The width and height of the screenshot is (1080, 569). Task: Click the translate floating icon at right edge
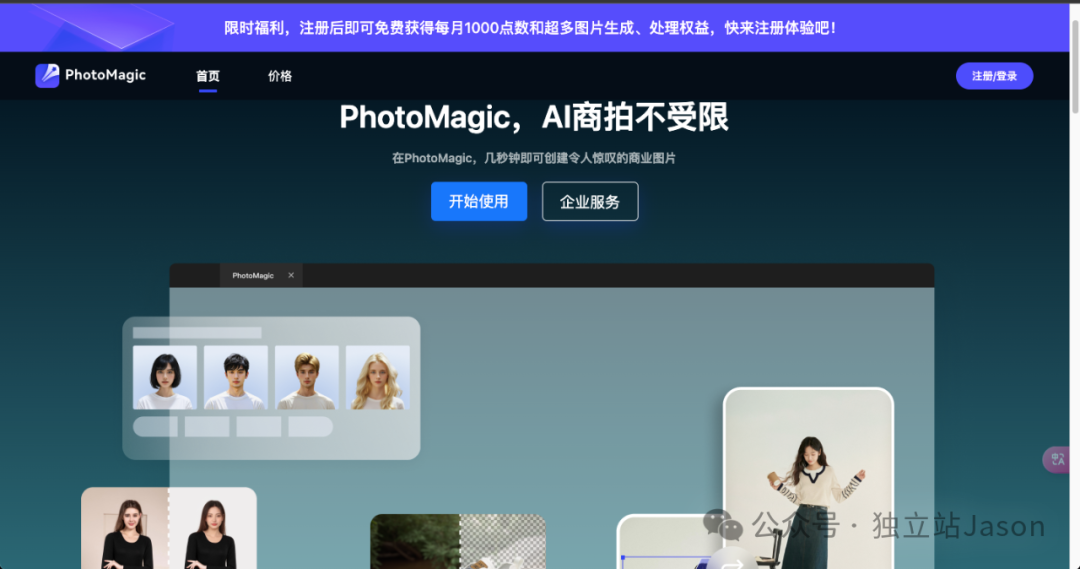click(1057, 459)
